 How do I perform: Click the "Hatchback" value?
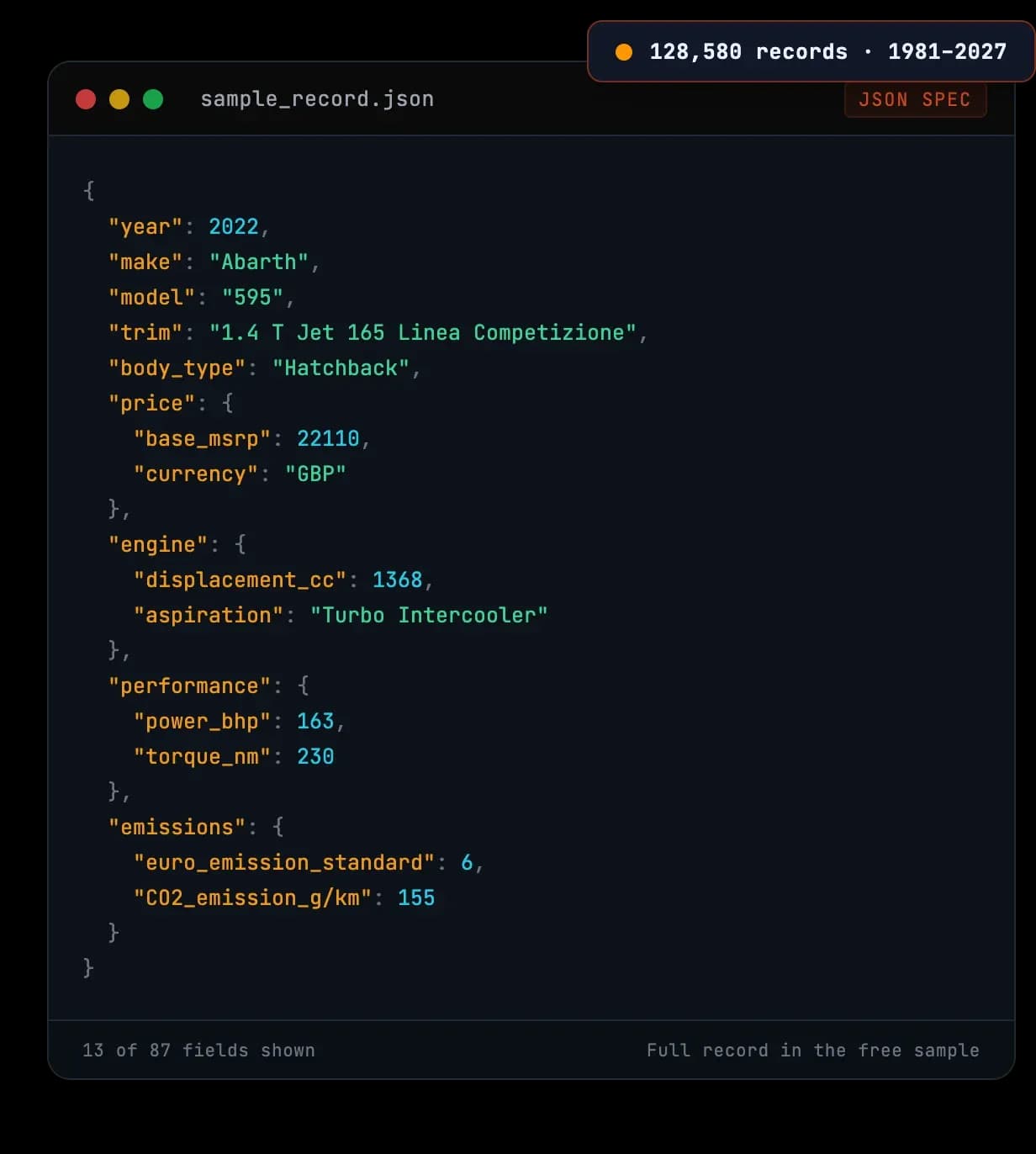tap(341, 368)
